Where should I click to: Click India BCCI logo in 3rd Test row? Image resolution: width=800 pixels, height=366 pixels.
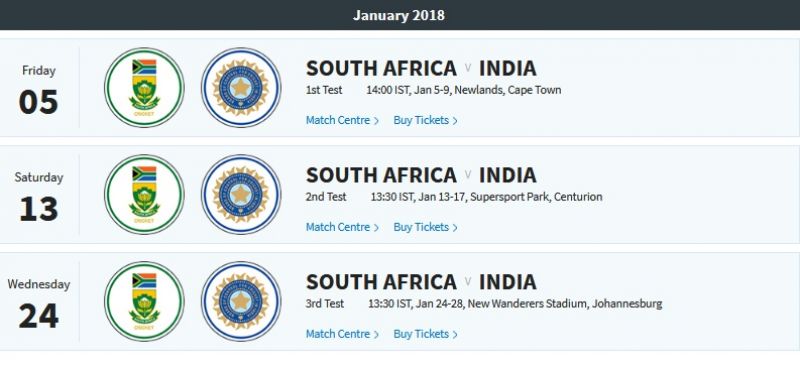pyautogui.click(x=241, y=301)
